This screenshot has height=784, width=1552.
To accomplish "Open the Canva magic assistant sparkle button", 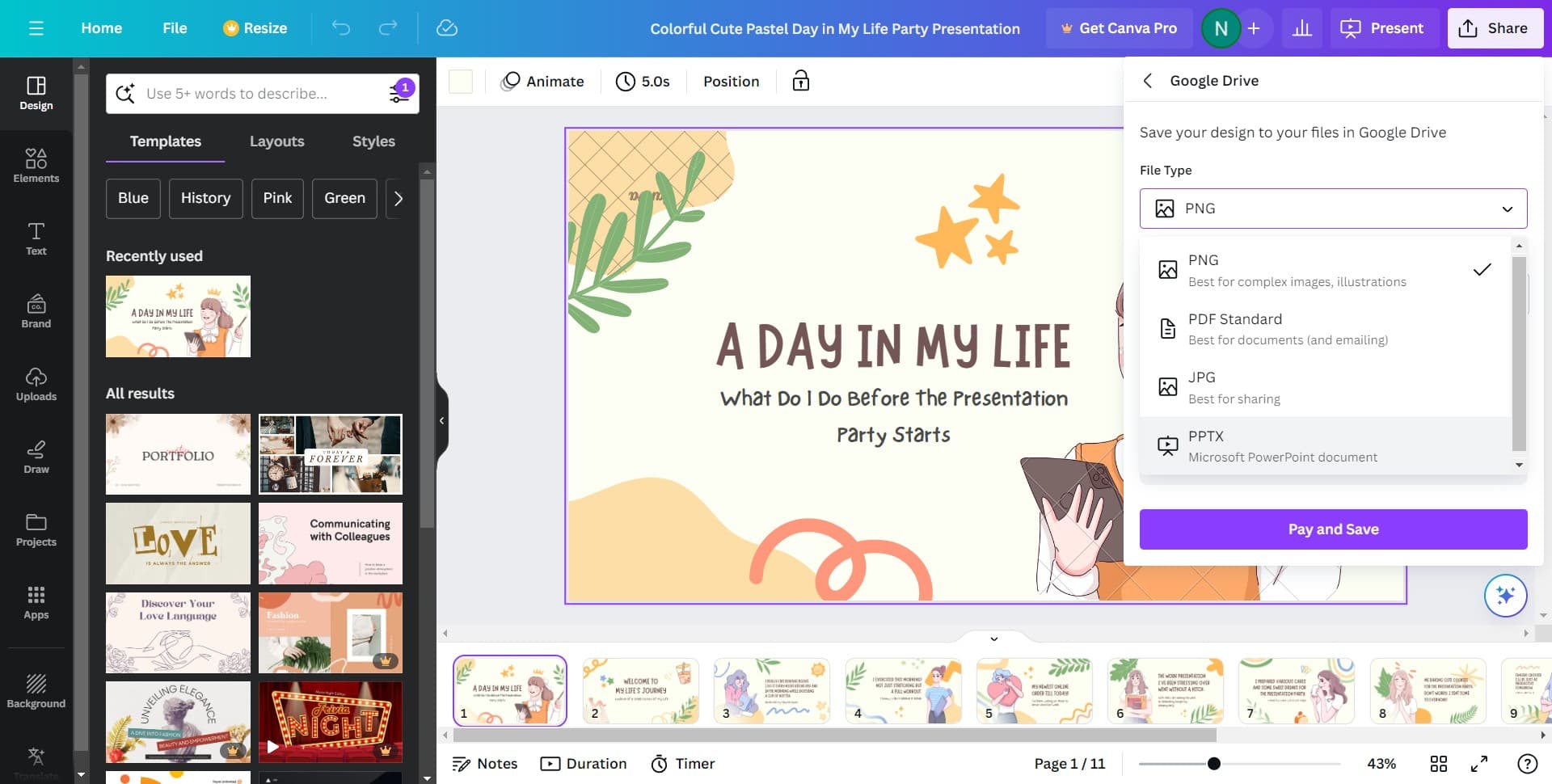I will [x=1504, y=596].
